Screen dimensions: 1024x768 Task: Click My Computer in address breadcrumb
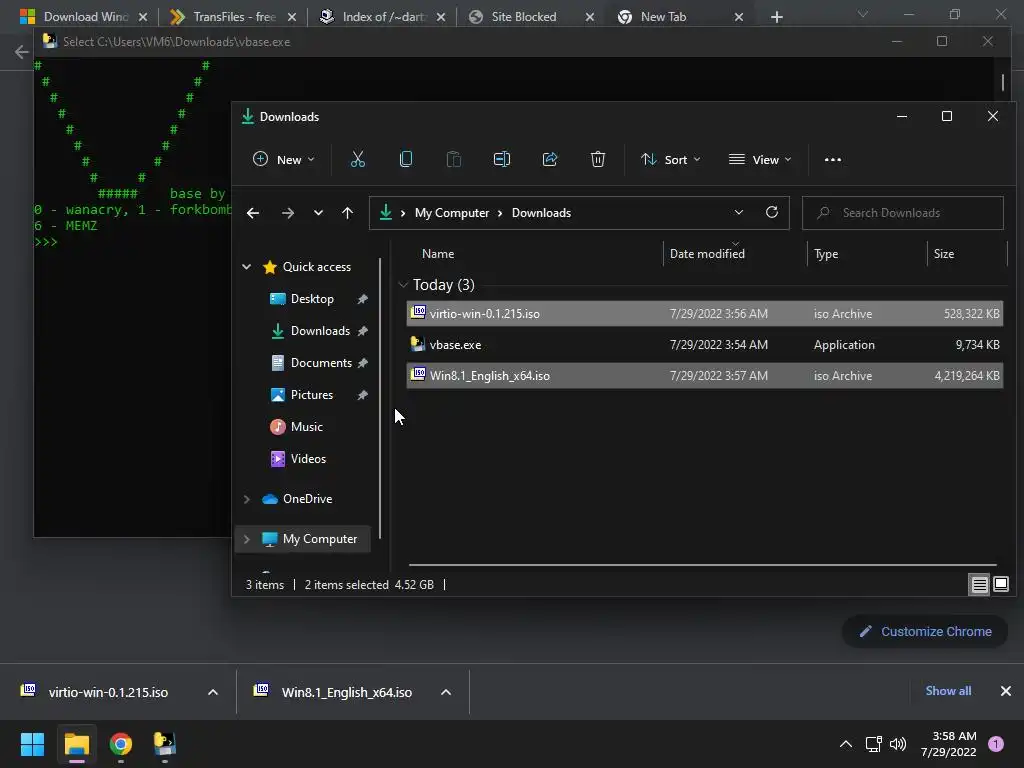pyautogui.click(x=452, y=213)
